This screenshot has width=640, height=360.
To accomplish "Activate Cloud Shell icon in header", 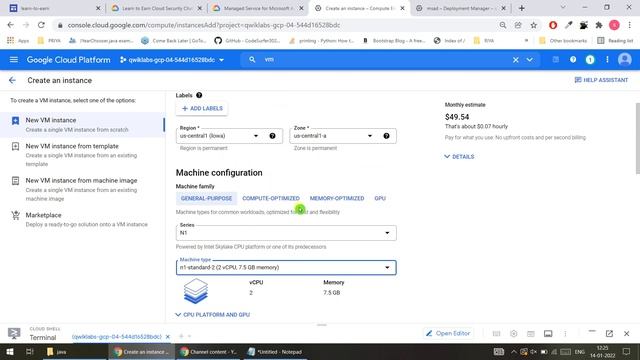I will tap(556, 60).
